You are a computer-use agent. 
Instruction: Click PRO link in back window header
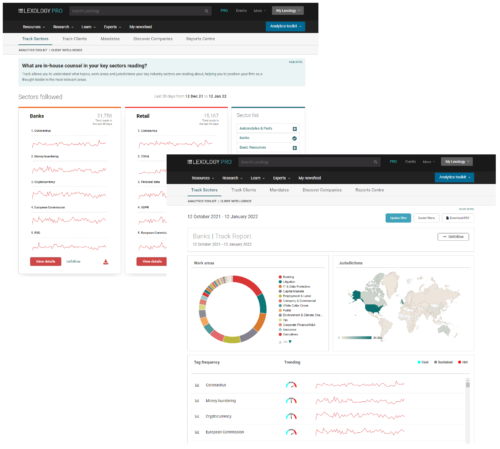[224, 11]
